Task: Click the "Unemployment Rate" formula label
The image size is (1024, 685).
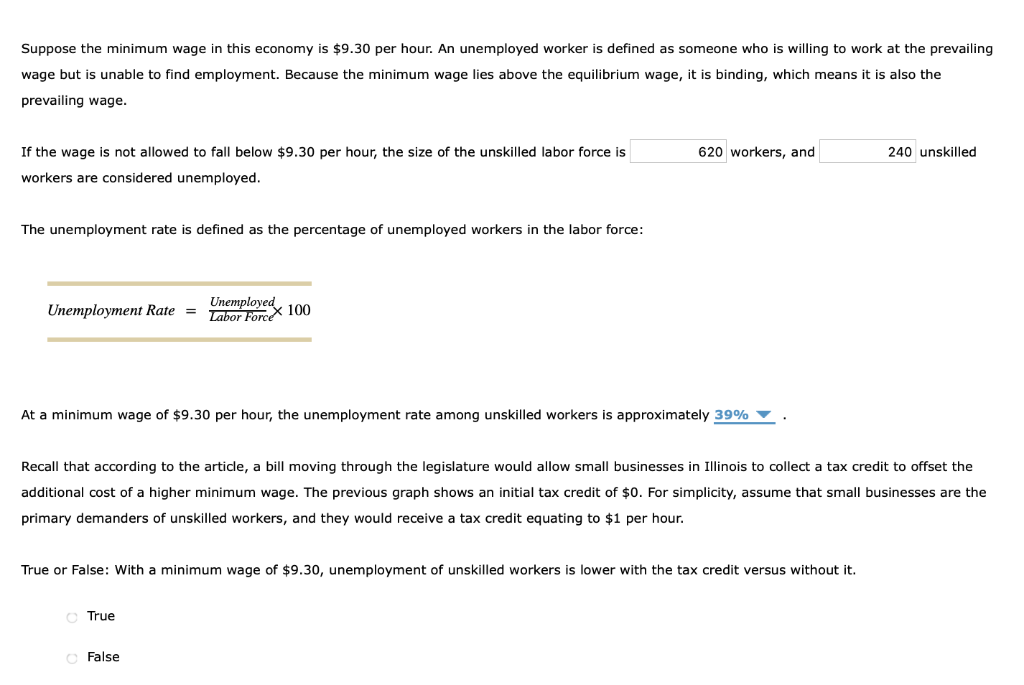Action: [x=111, y=310]
